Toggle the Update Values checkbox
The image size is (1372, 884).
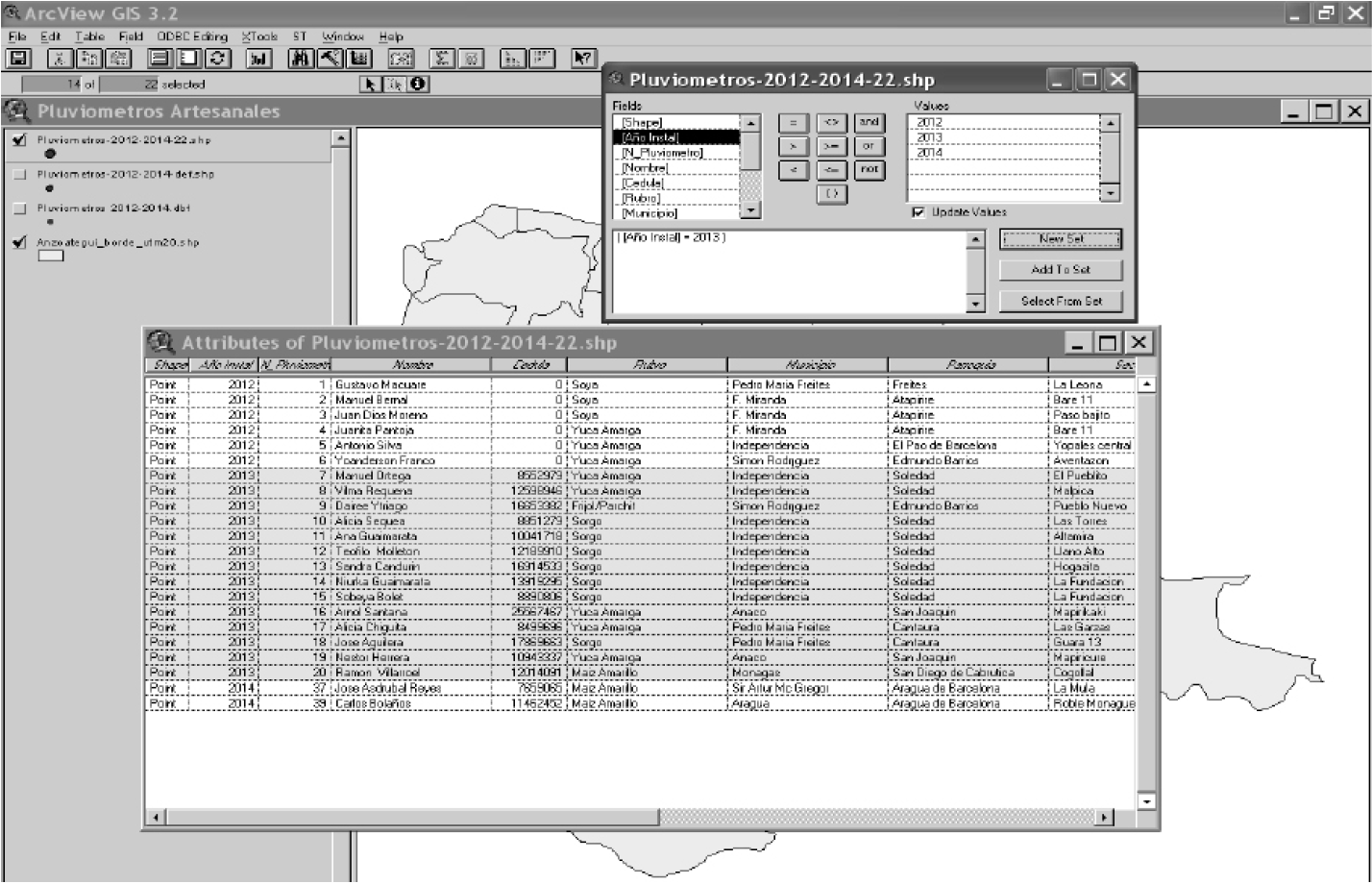pos(919,212)
